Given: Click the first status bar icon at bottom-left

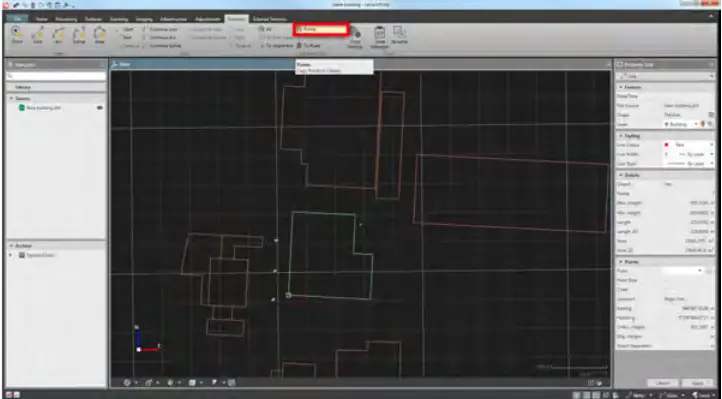Looking at the screenshot, I should [8, 394].
